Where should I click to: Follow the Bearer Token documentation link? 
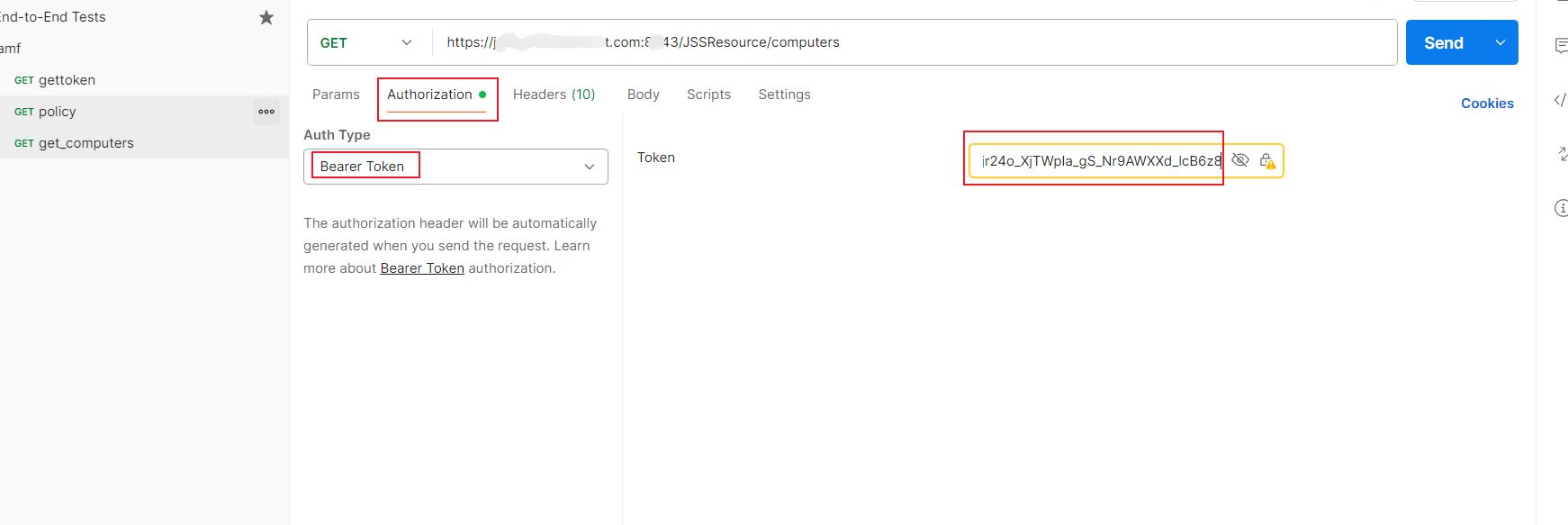422,268
